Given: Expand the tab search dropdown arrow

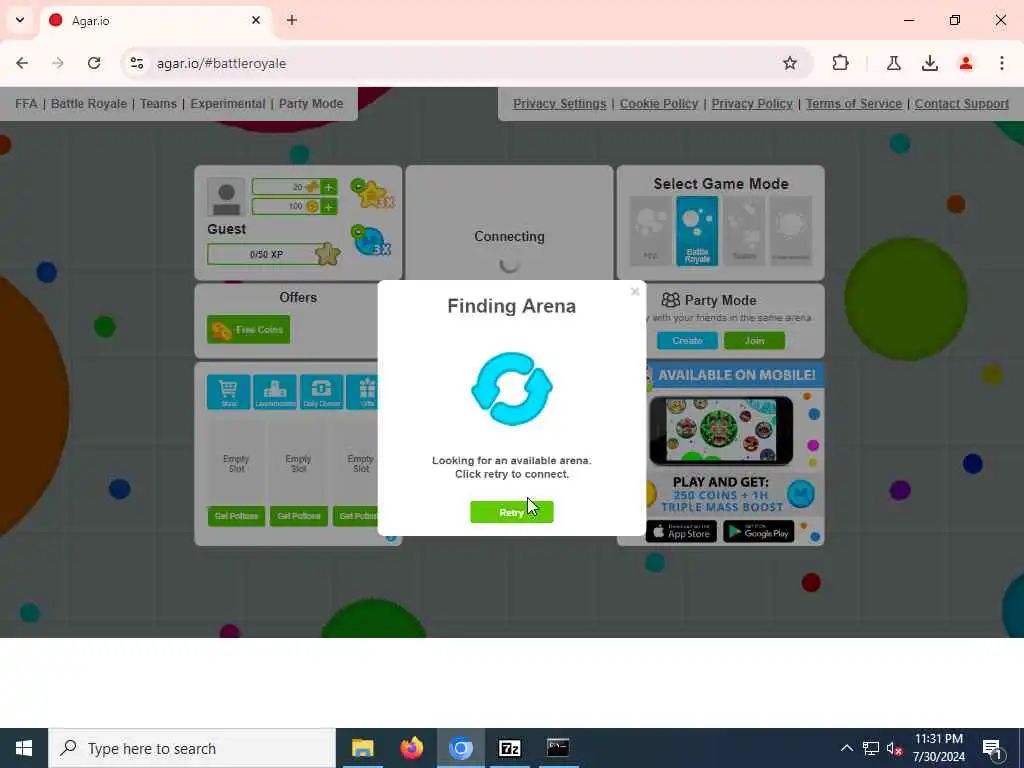Looking at the screenshot, I should click(20, 20).
